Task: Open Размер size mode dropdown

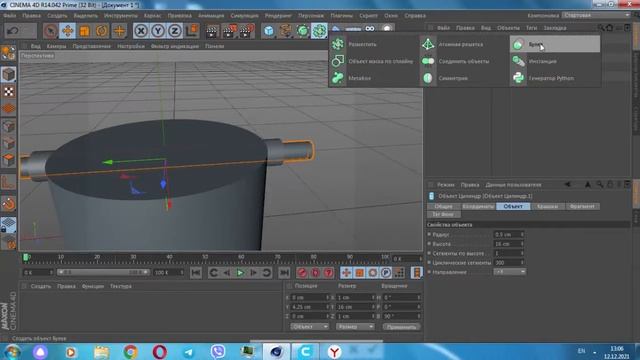Action: pyautogui.click(x=355, y=327)
